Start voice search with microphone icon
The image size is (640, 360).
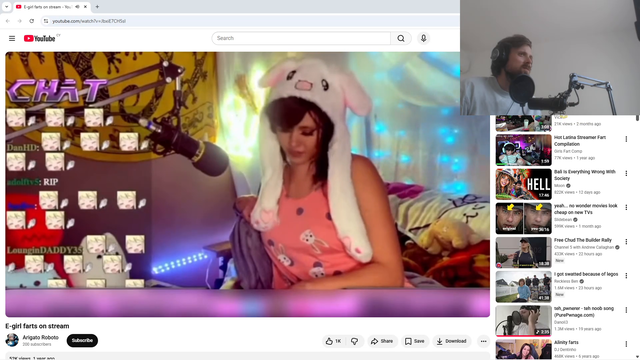[423, 38]
